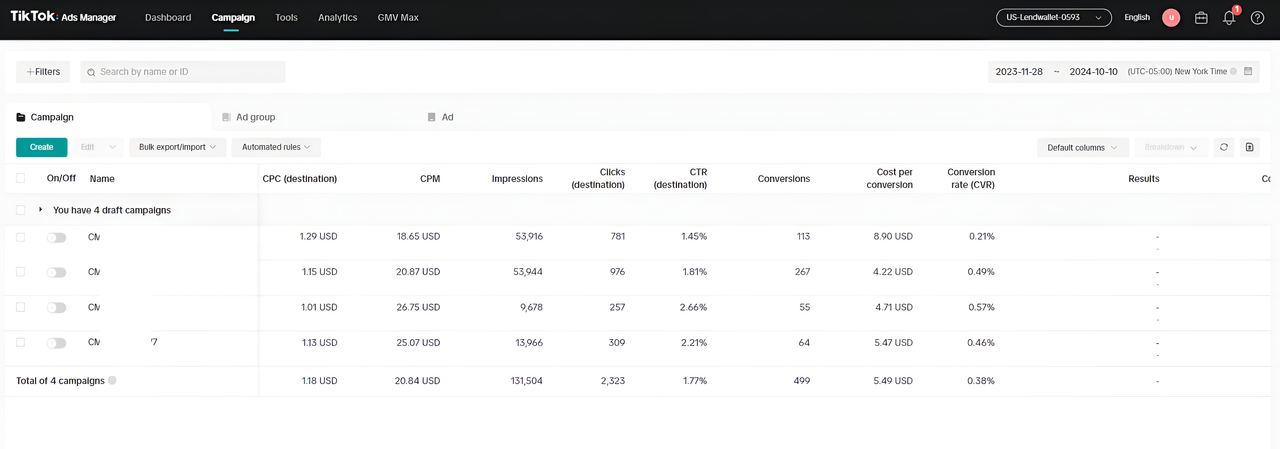Sort by CPC (destination) column header

pos(300,179)
